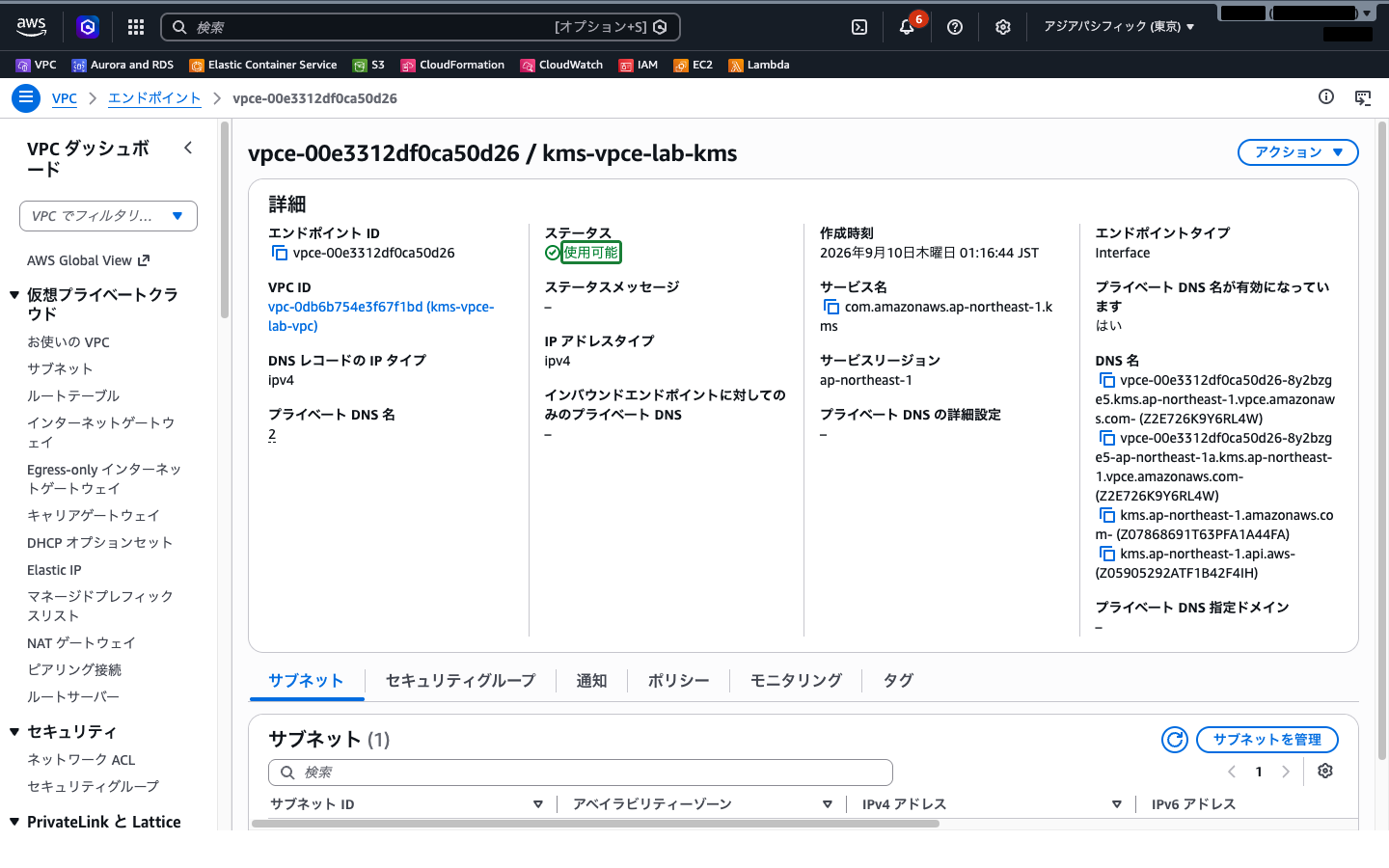Viewport: 1389px width, 868px height.
Task: Refresh the subnets list
Action: pos(1175,740)
